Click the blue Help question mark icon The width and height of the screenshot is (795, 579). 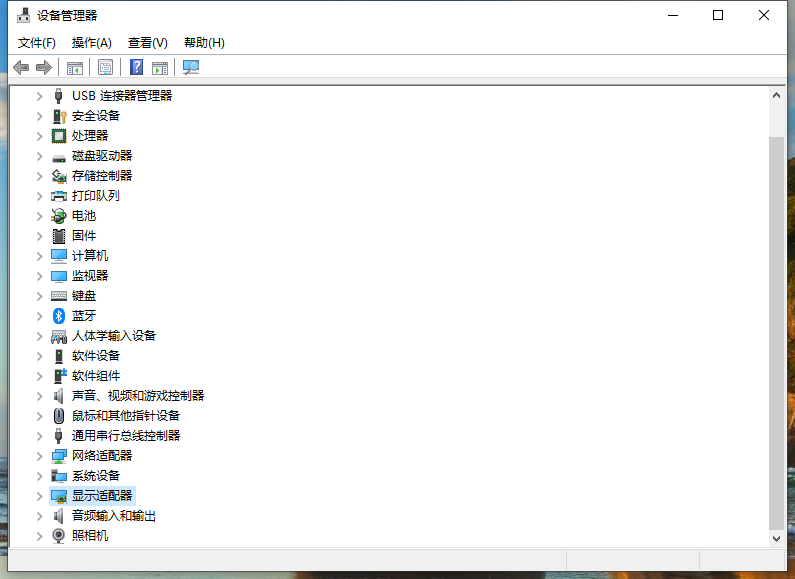(136, 67)
